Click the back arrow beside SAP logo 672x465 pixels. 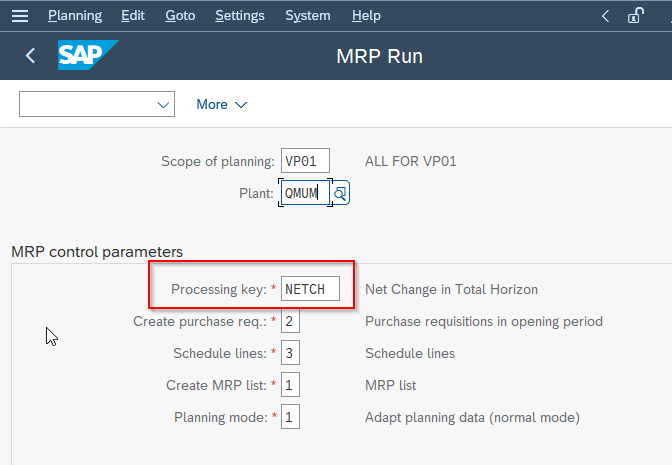[x=30, y=56]
